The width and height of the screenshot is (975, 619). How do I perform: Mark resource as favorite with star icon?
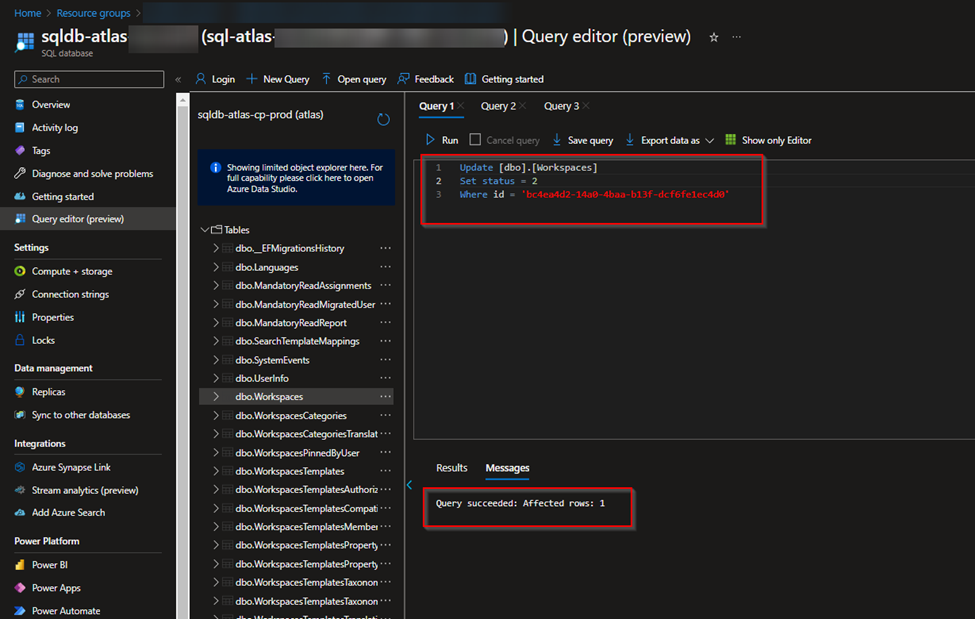pyautogui.click(x=713, y=37)
